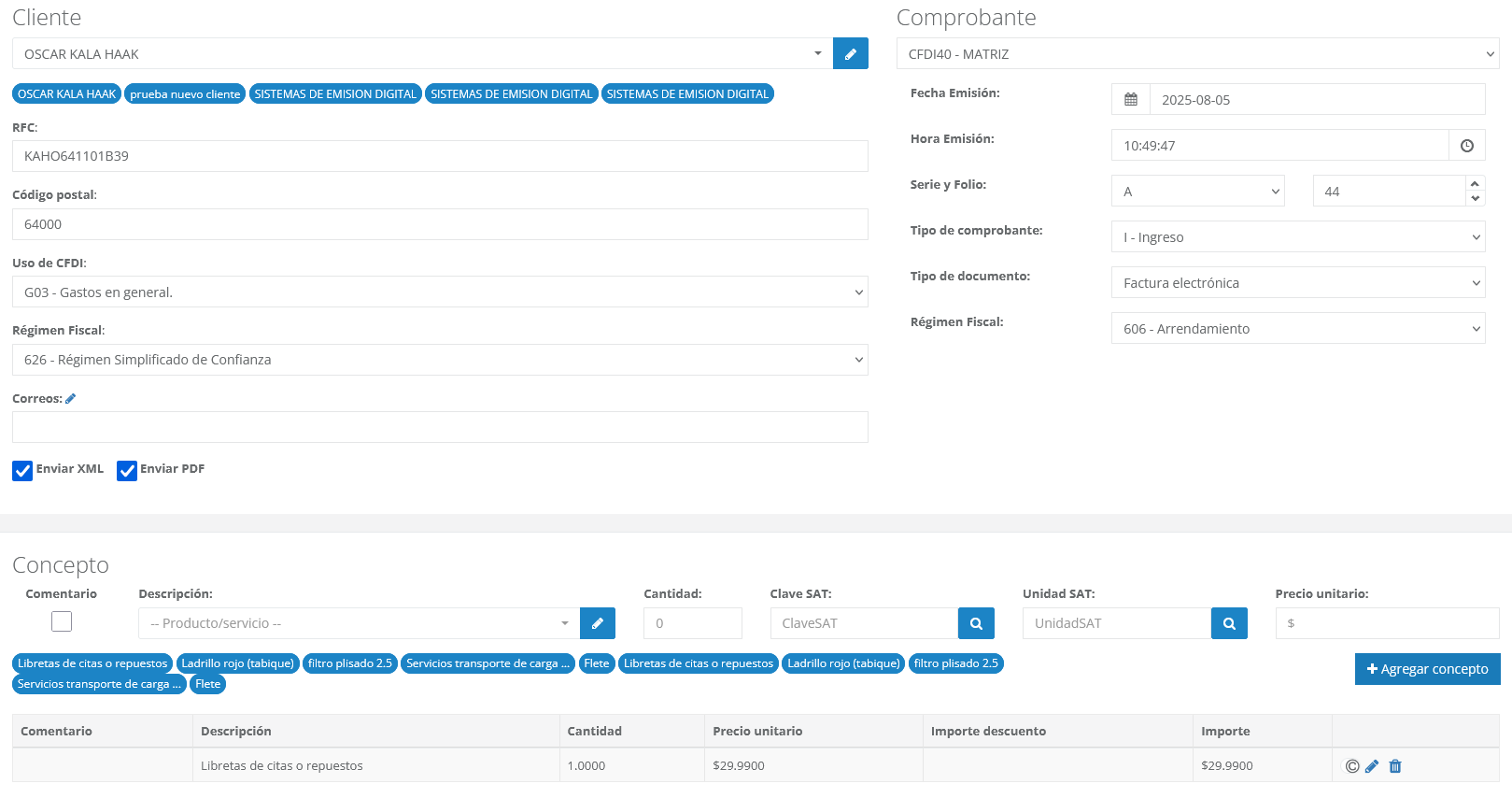Viewport: 1512px width, 798px height.
Task: Click the copy icon in concept row
Action: point(1351,766)
